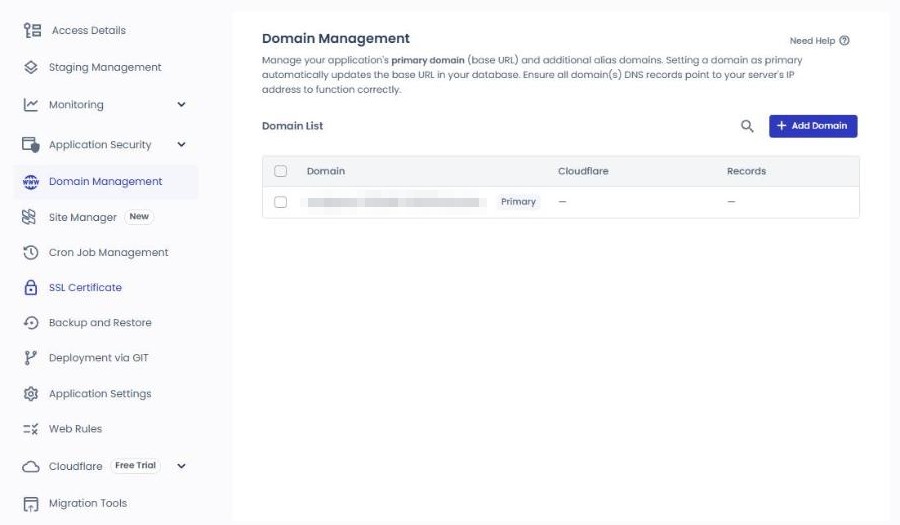This screenshot has width=900, height=525.
Task: Click the Cron Job Management clock icon
Action: click(x=31, y=252)
